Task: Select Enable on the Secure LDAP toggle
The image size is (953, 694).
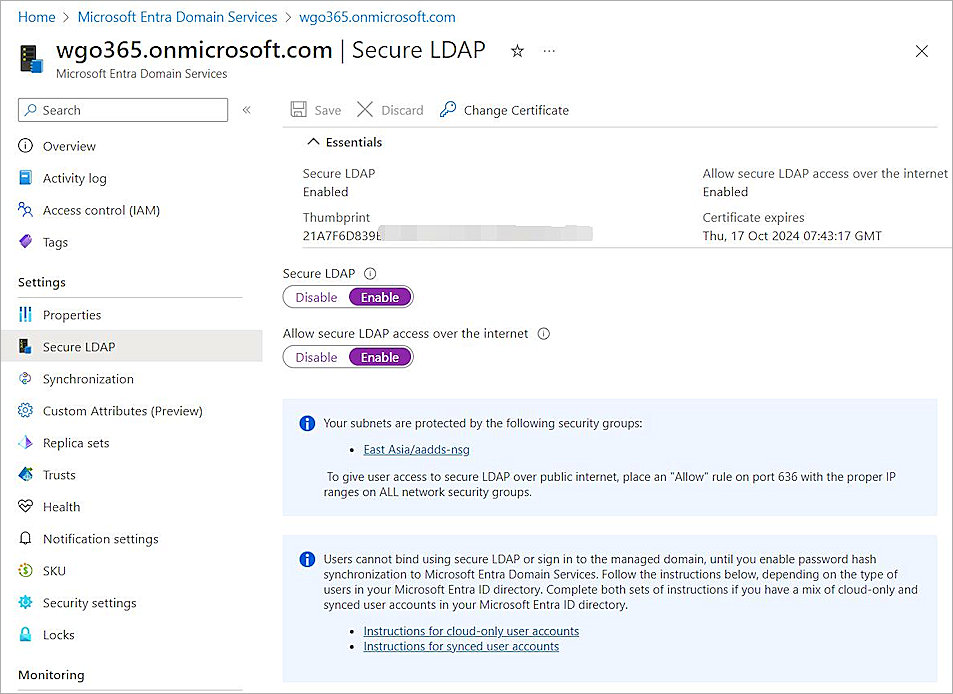Action: (x=379, y=297)
